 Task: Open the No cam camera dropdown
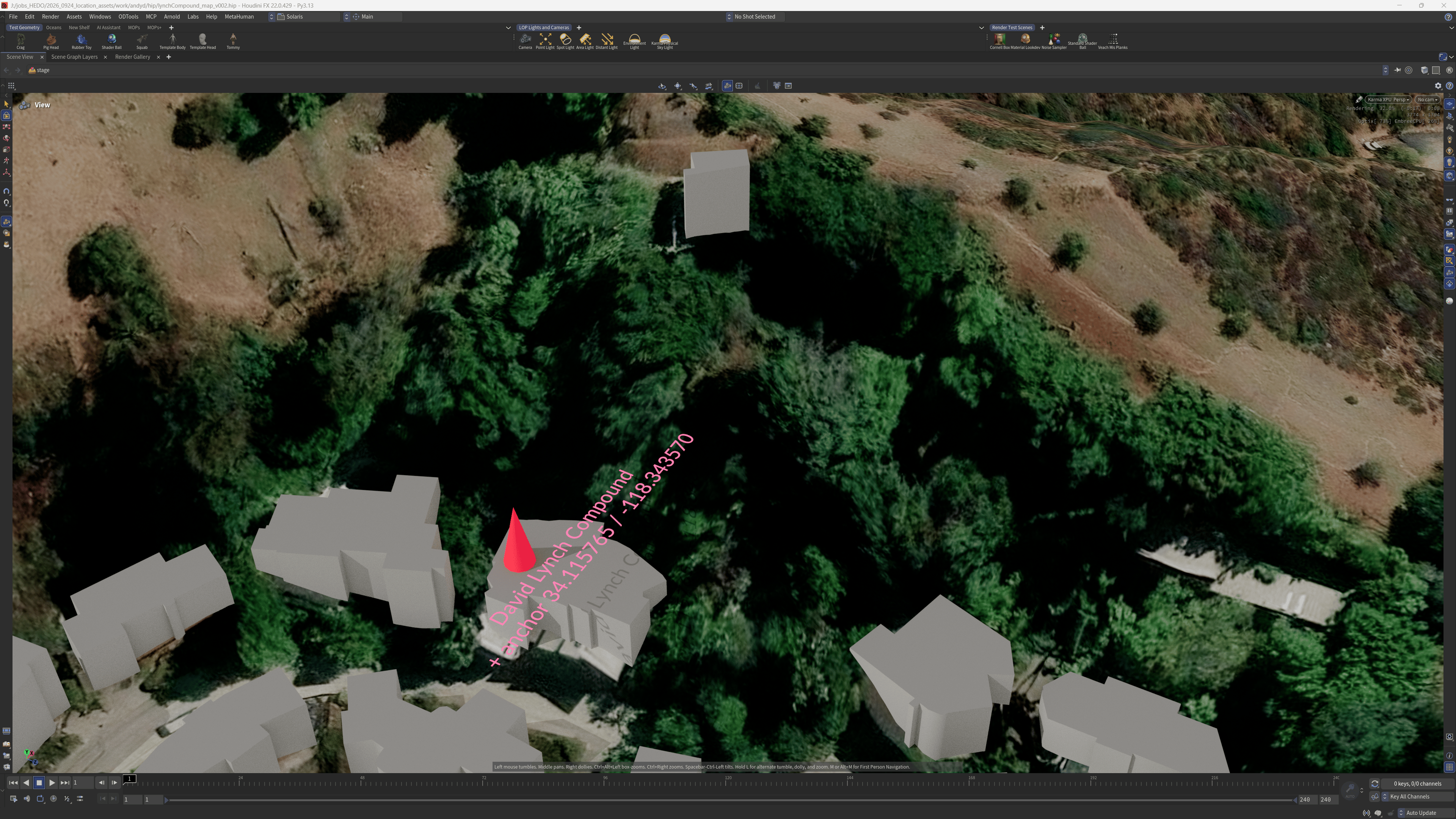(1427, 99)
